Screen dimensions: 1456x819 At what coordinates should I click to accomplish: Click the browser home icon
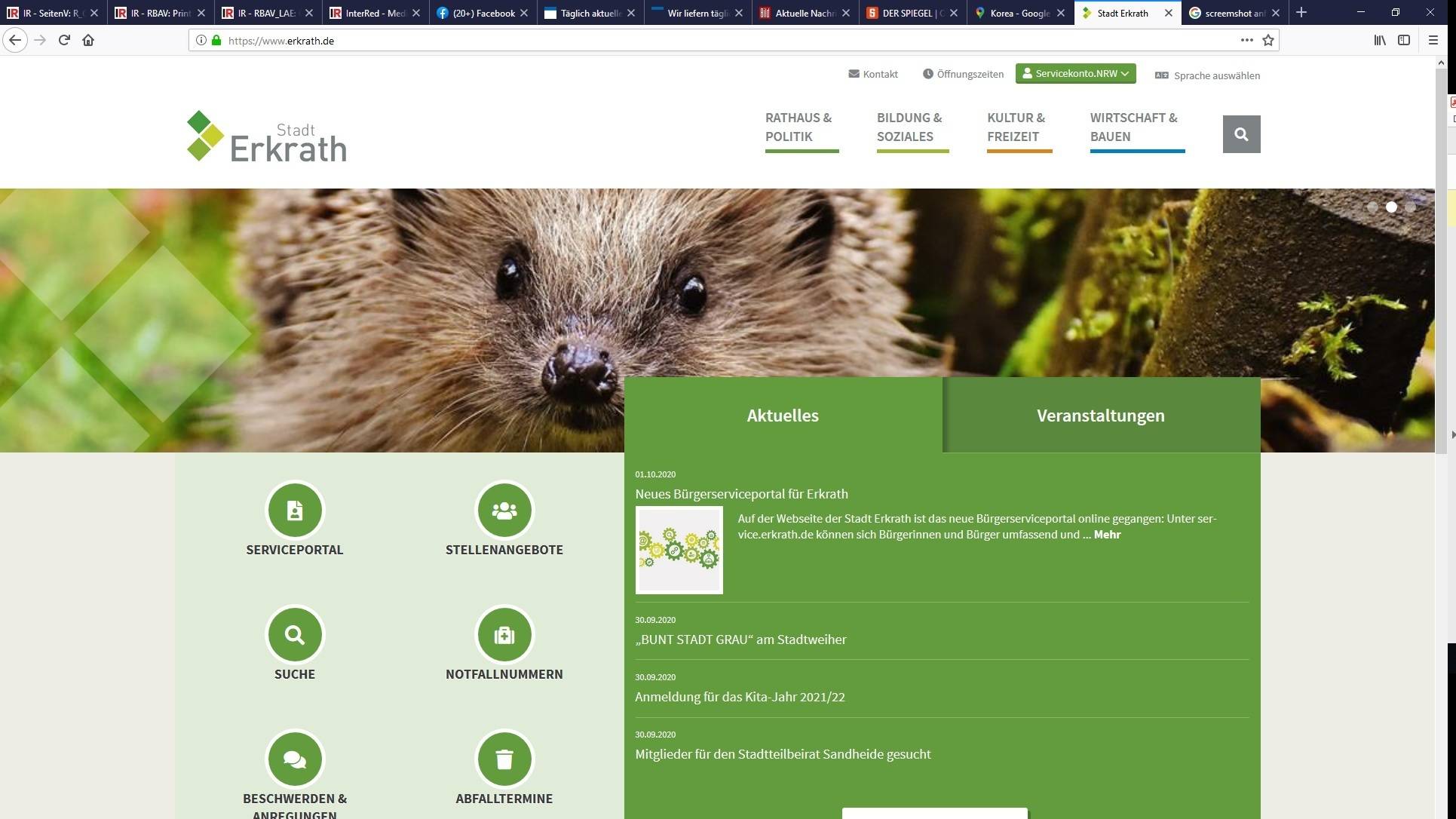88,40
